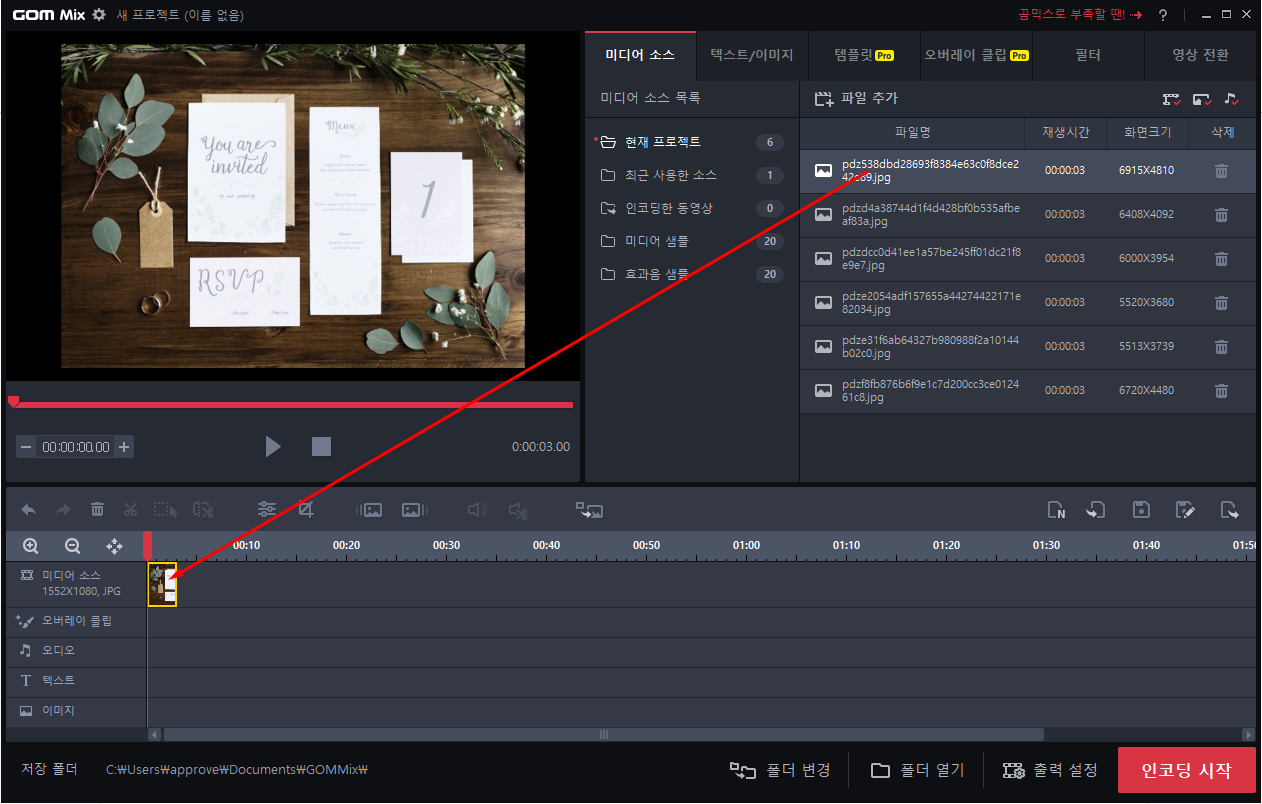Select the 최근 사용한 소스 folder
The height and width of the screenshot is (804, 1262).
click(x=692, y=175)
